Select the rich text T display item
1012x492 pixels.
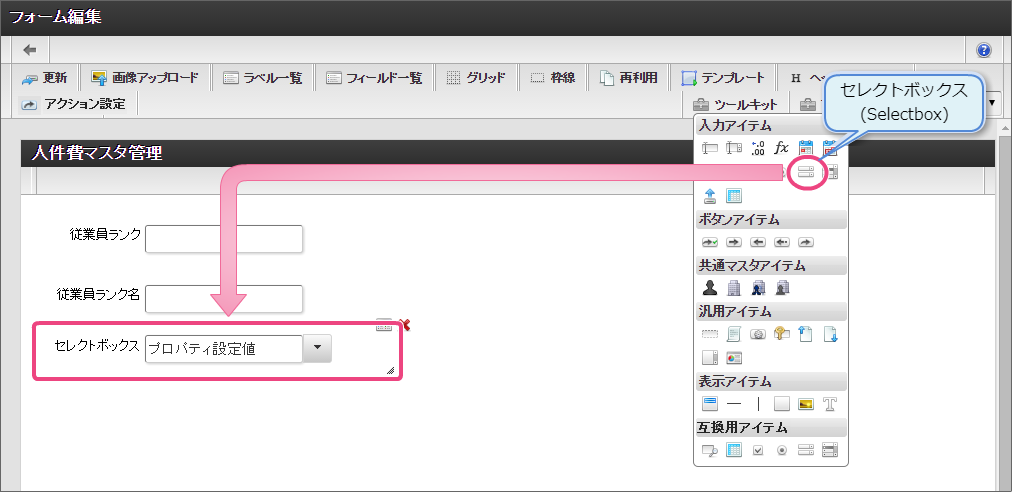pos(830,404)
